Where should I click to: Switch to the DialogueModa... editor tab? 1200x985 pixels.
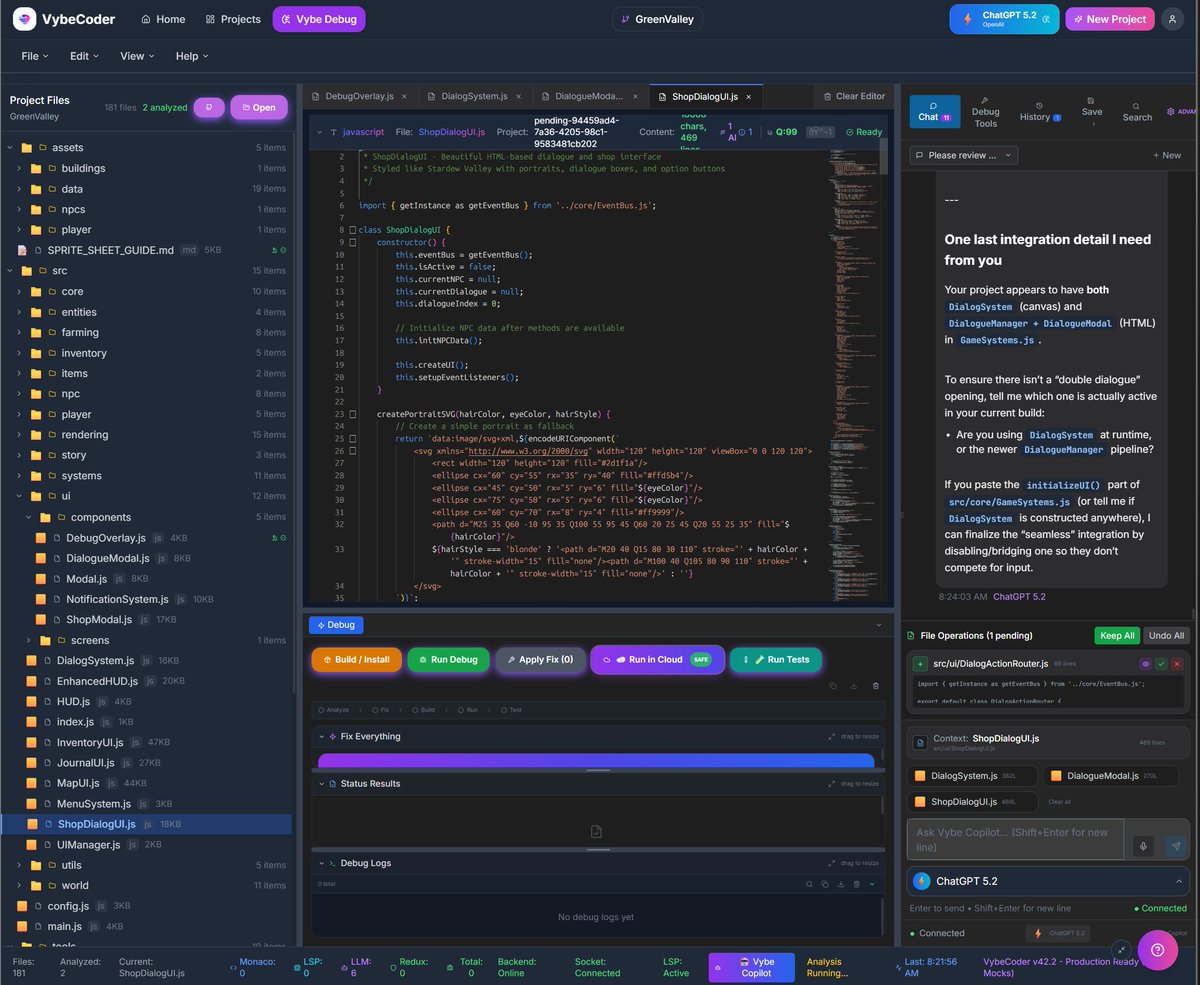589,97
